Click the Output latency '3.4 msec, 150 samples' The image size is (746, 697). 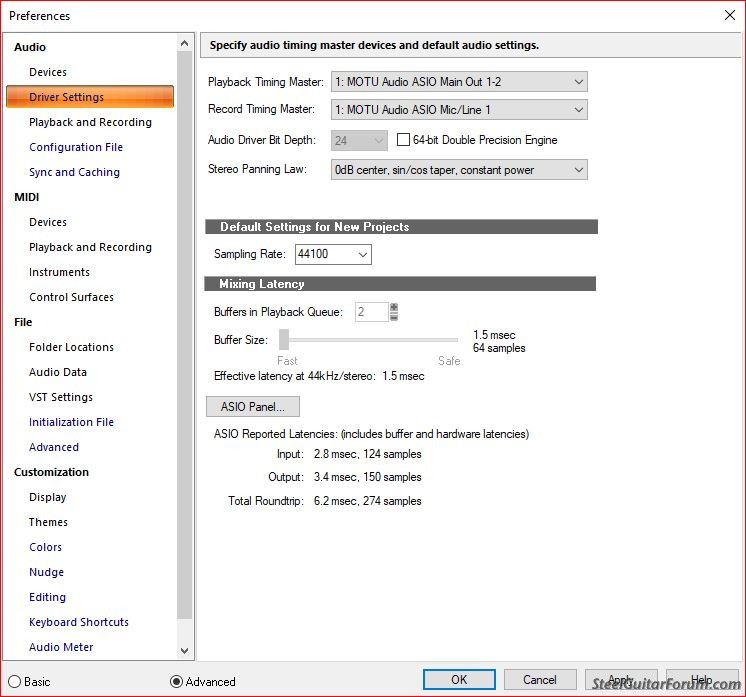pos(367,477)
